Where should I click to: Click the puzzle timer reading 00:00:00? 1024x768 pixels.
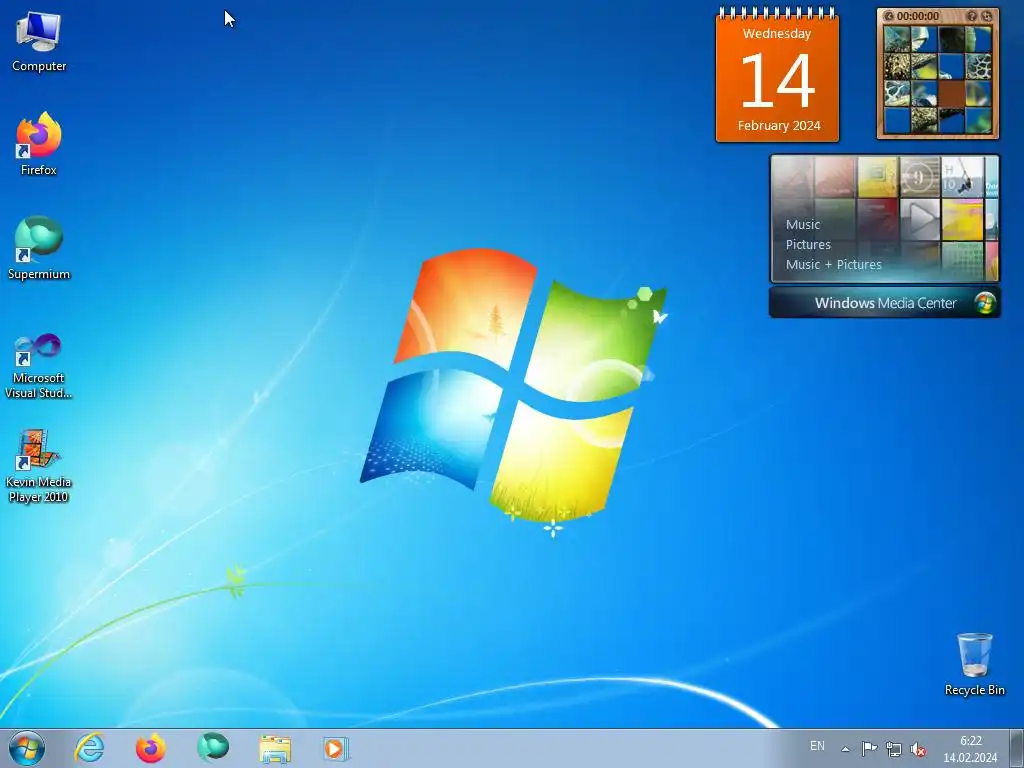(918, 16)
